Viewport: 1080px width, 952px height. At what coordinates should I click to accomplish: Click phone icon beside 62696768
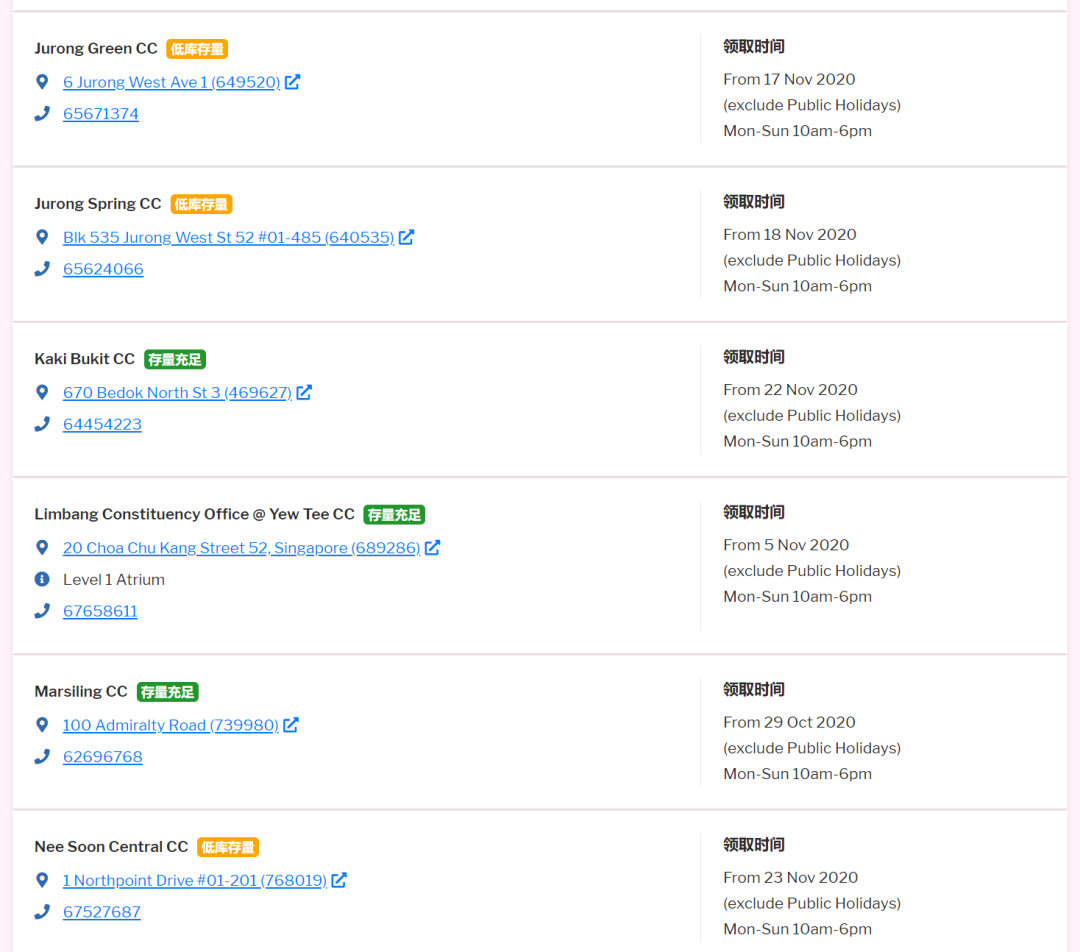click(42, 757)
